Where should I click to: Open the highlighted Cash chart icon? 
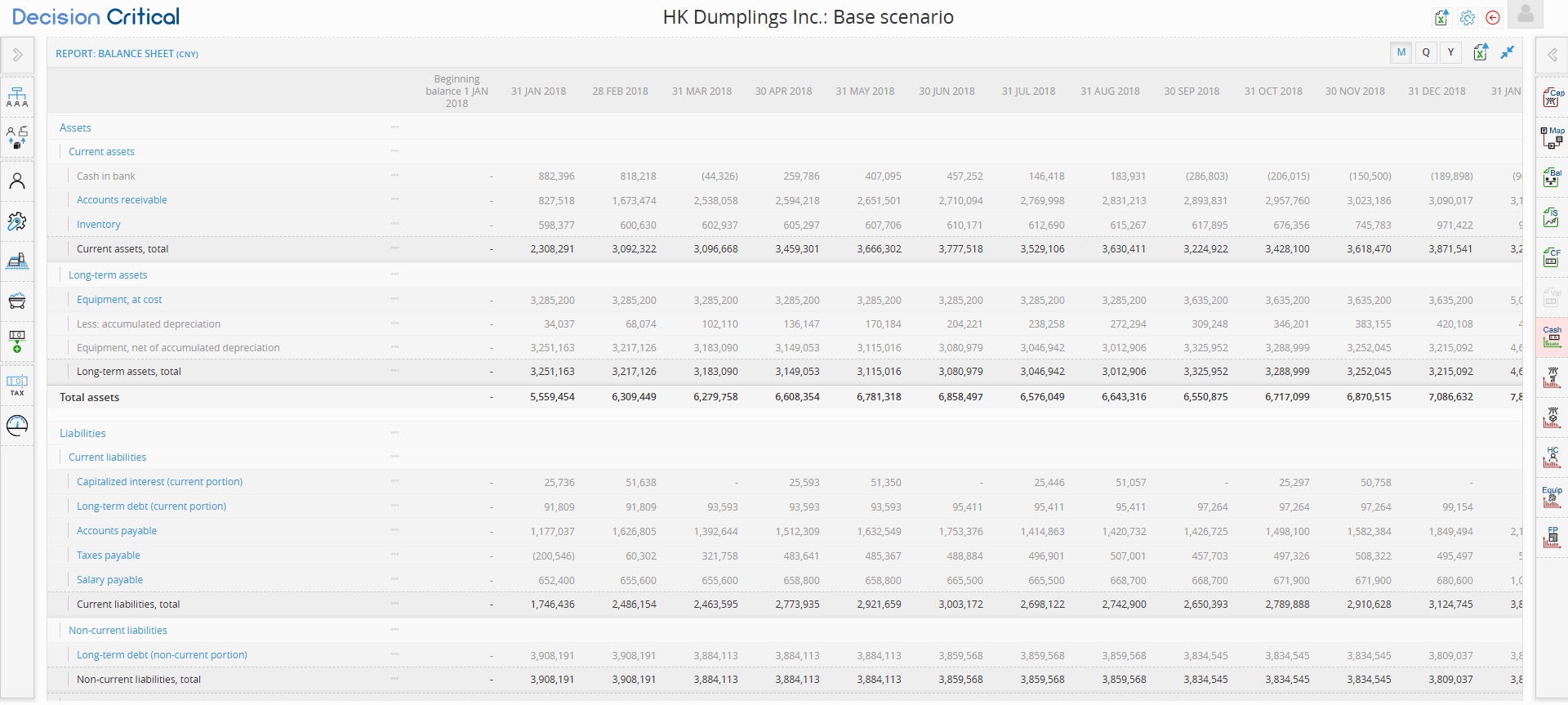pyautogui.click(x=1552, y=337)
